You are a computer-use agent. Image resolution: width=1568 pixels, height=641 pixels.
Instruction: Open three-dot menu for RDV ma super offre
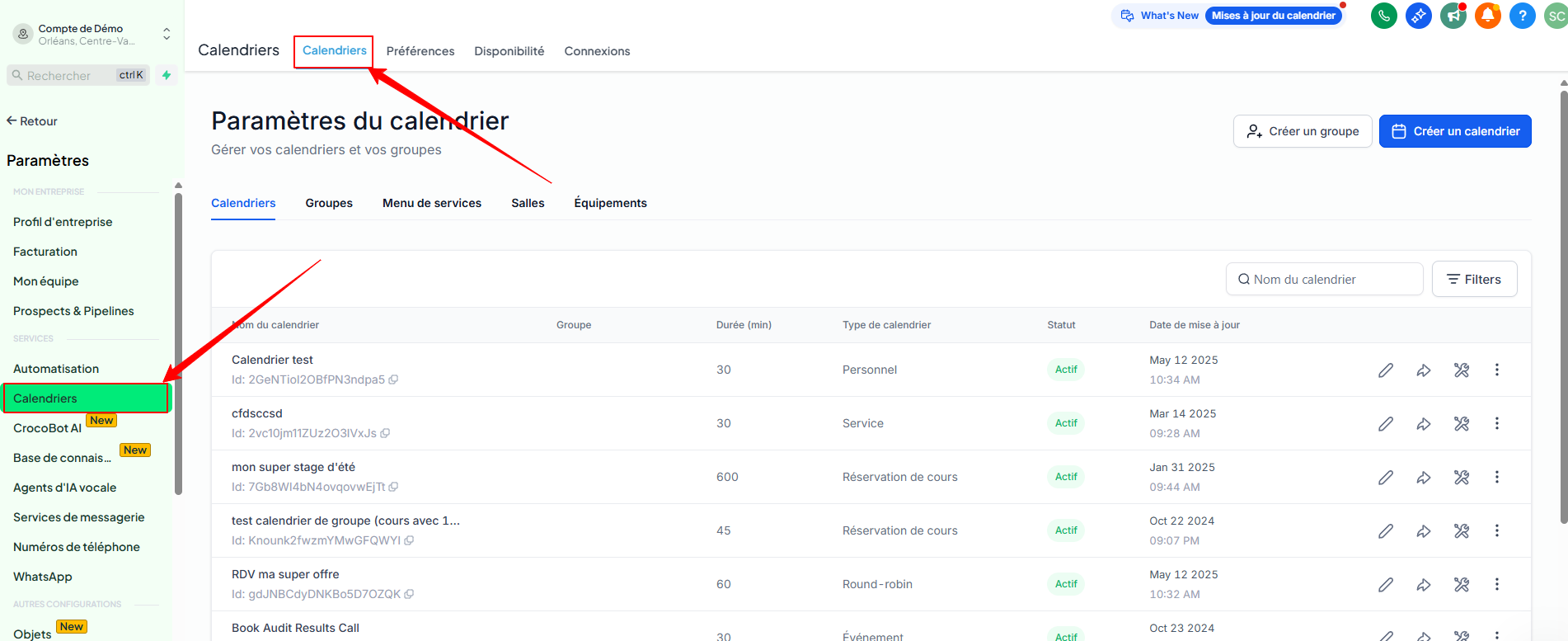[1497, 585]
